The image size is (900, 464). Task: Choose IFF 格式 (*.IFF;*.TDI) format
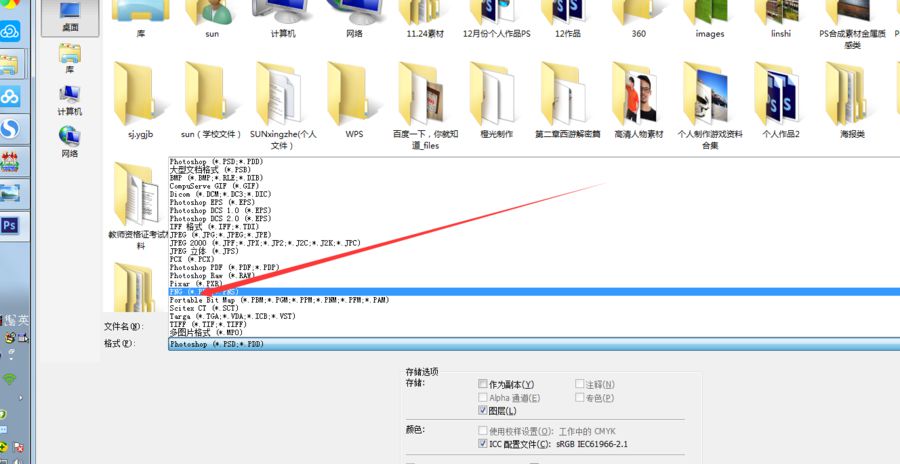click(534, 227)
